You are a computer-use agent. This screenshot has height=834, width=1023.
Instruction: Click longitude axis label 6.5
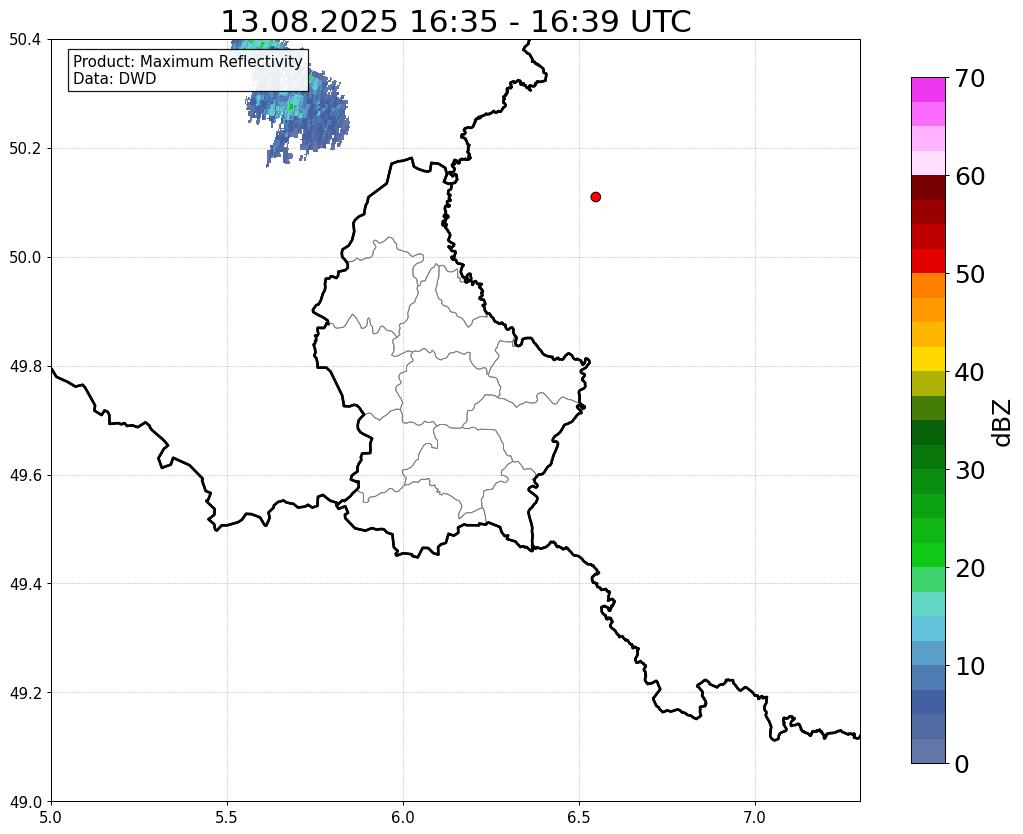pos(579,818)
